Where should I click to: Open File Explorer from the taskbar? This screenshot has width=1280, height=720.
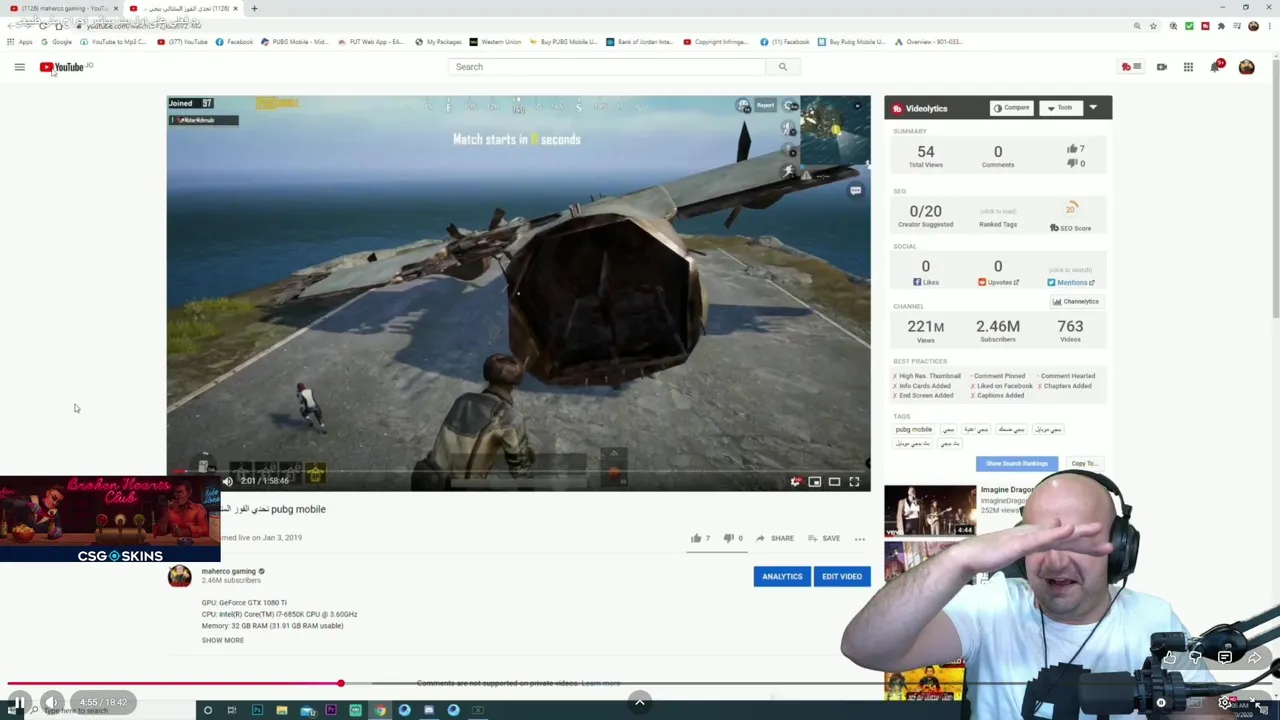pyautogui.click(x=282, y=711)
